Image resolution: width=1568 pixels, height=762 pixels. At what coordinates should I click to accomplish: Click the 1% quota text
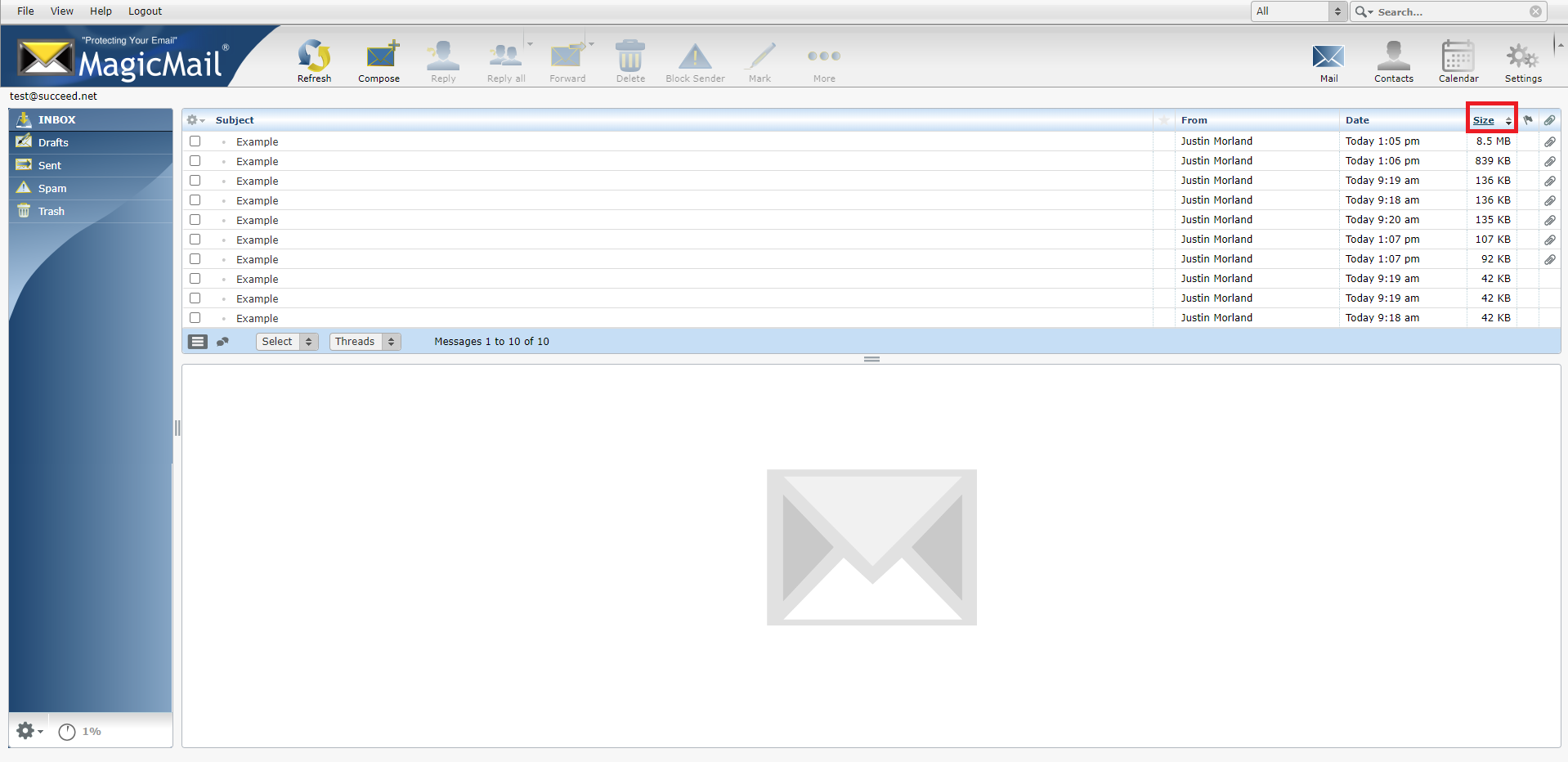tap(92, 732)
